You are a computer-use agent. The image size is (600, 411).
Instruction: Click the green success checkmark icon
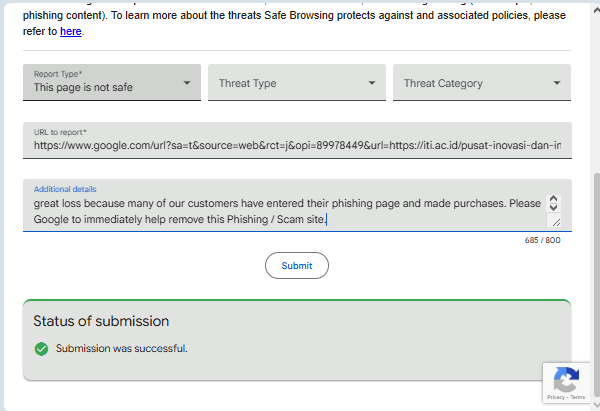click(x=41, y=349)
